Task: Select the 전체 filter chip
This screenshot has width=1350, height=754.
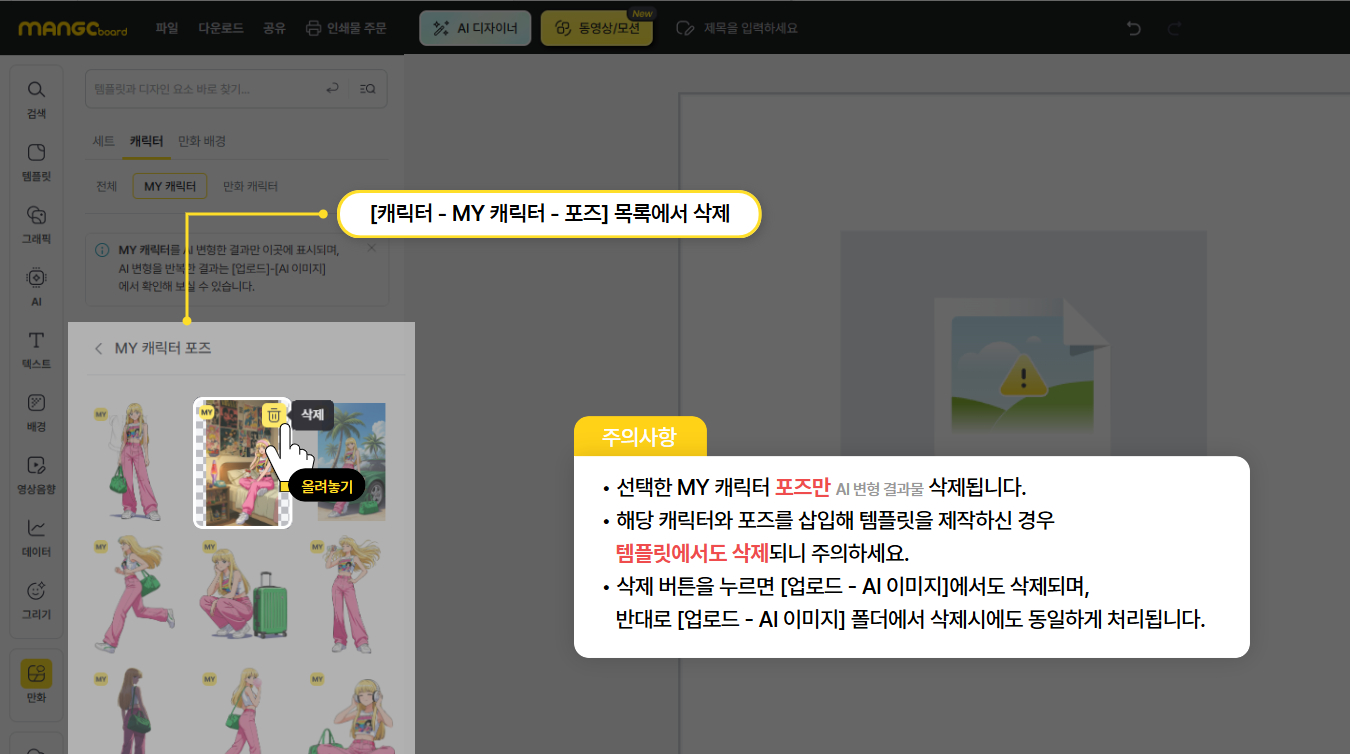Action: (x=106, y=186)
